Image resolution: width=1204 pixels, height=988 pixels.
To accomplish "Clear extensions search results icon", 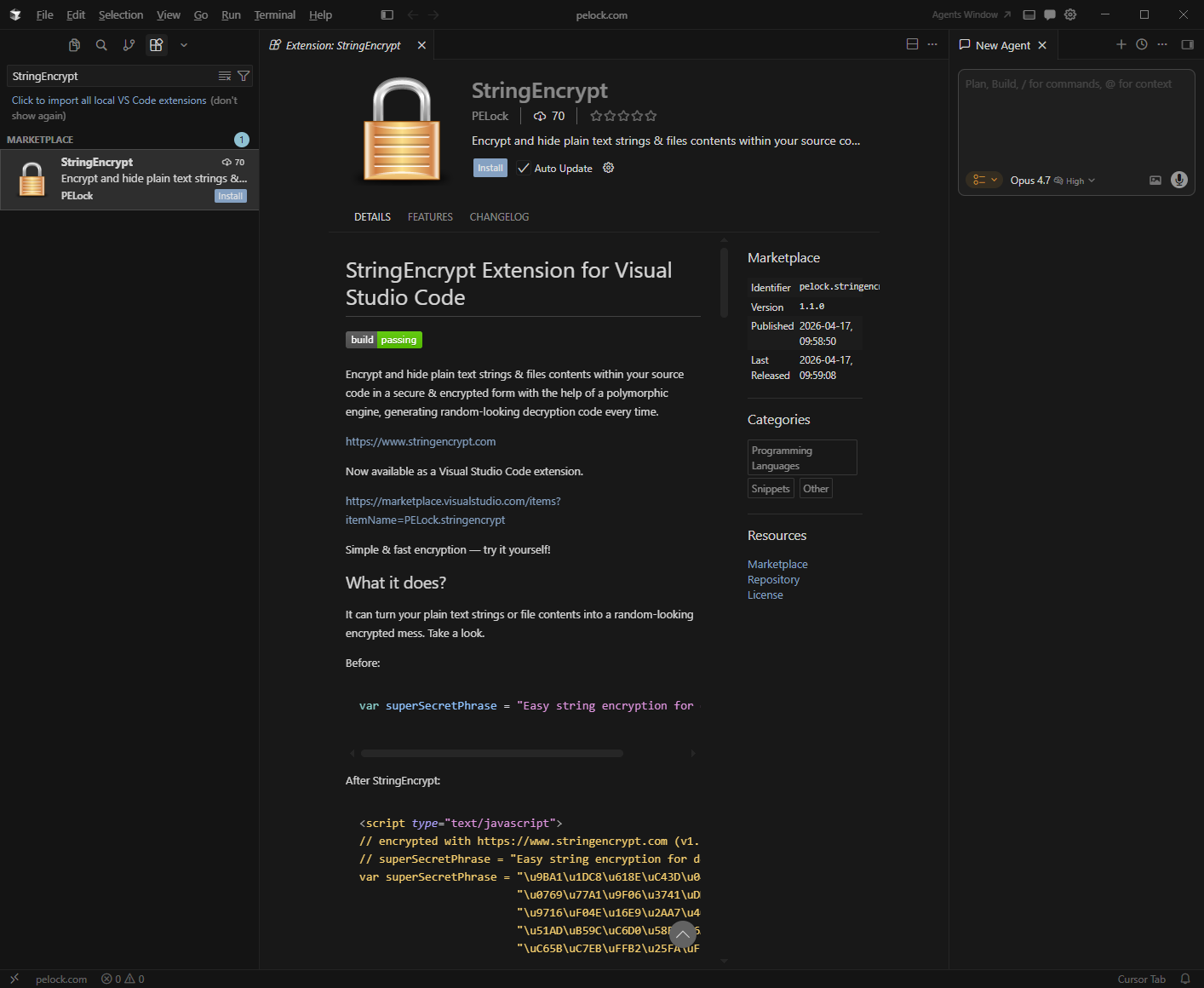I will click(x=225, y=76).
